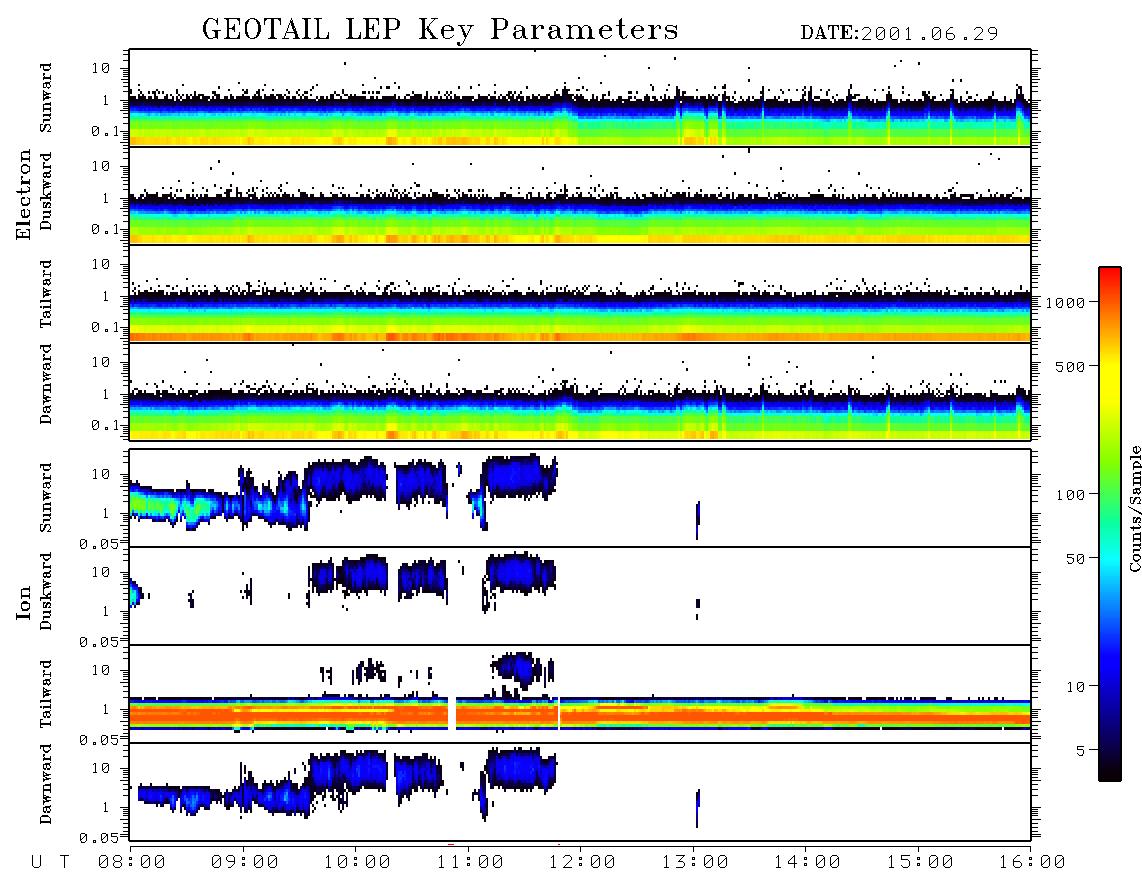This screenshot has height=880, width=1142.
Task: Click the Electron Duskward panel label
Action: point(46,192)
